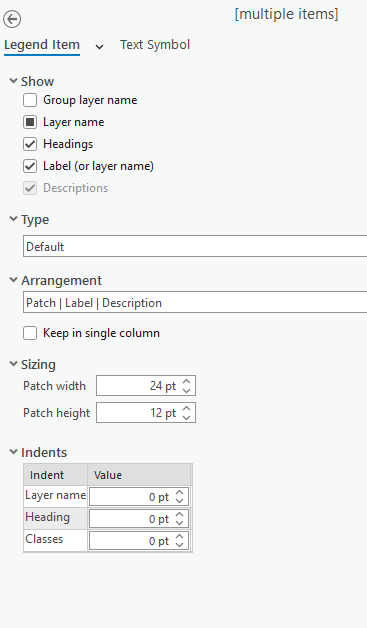
Task: Toggle the Layer name checkbox
Action: tap(30, 122)
